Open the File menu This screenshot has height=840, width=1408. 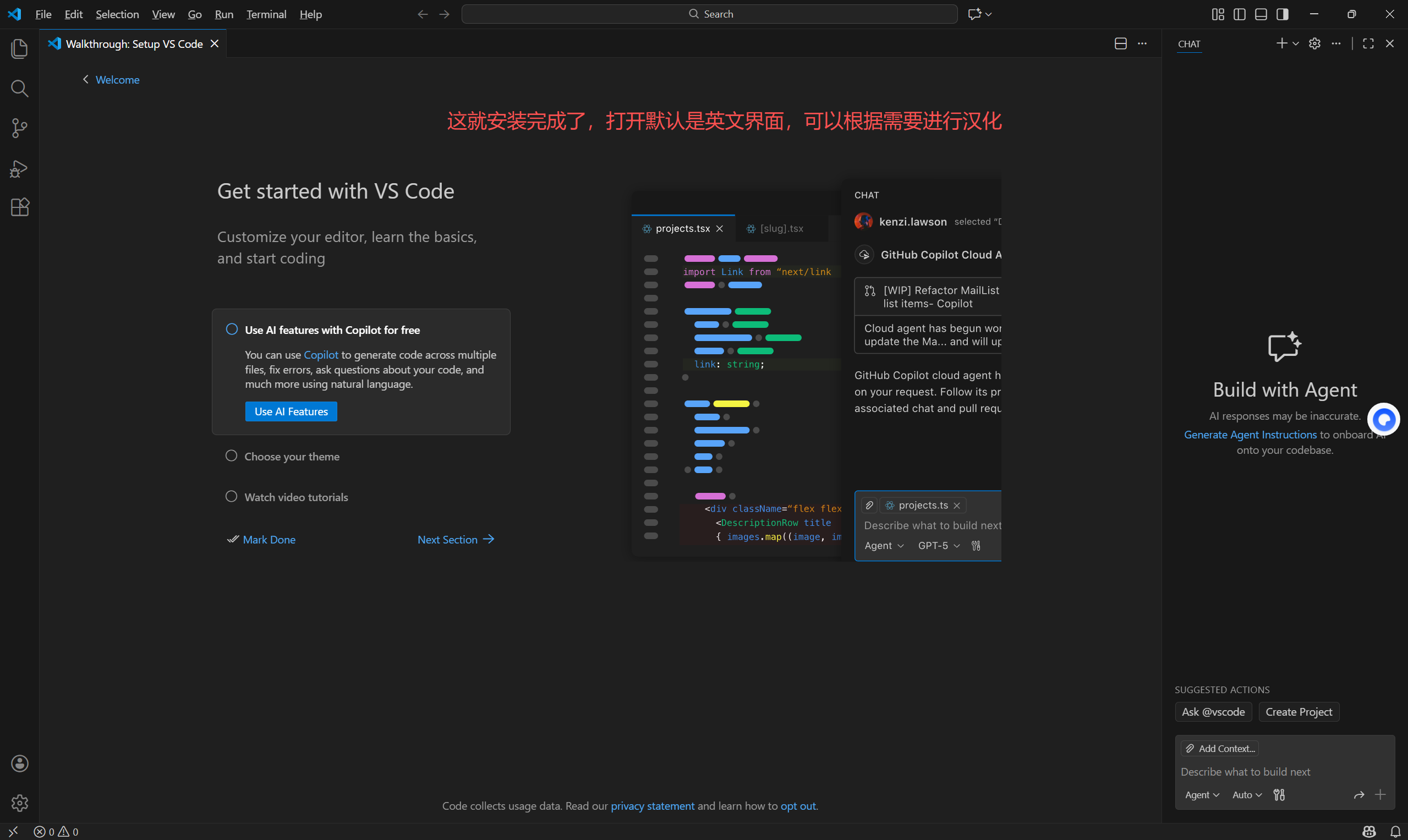coord(43,14)
